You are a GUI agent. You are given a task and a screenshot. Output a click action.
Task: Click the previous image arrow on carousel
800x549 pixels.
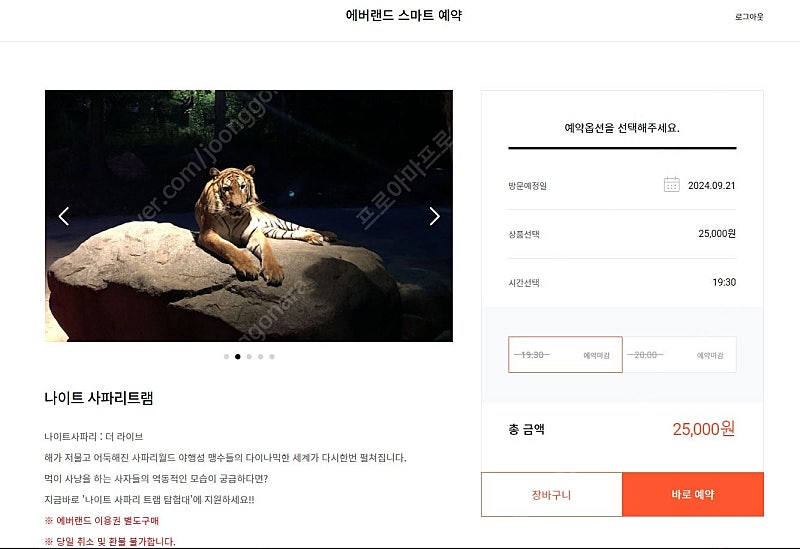click(x=64, y=216)
